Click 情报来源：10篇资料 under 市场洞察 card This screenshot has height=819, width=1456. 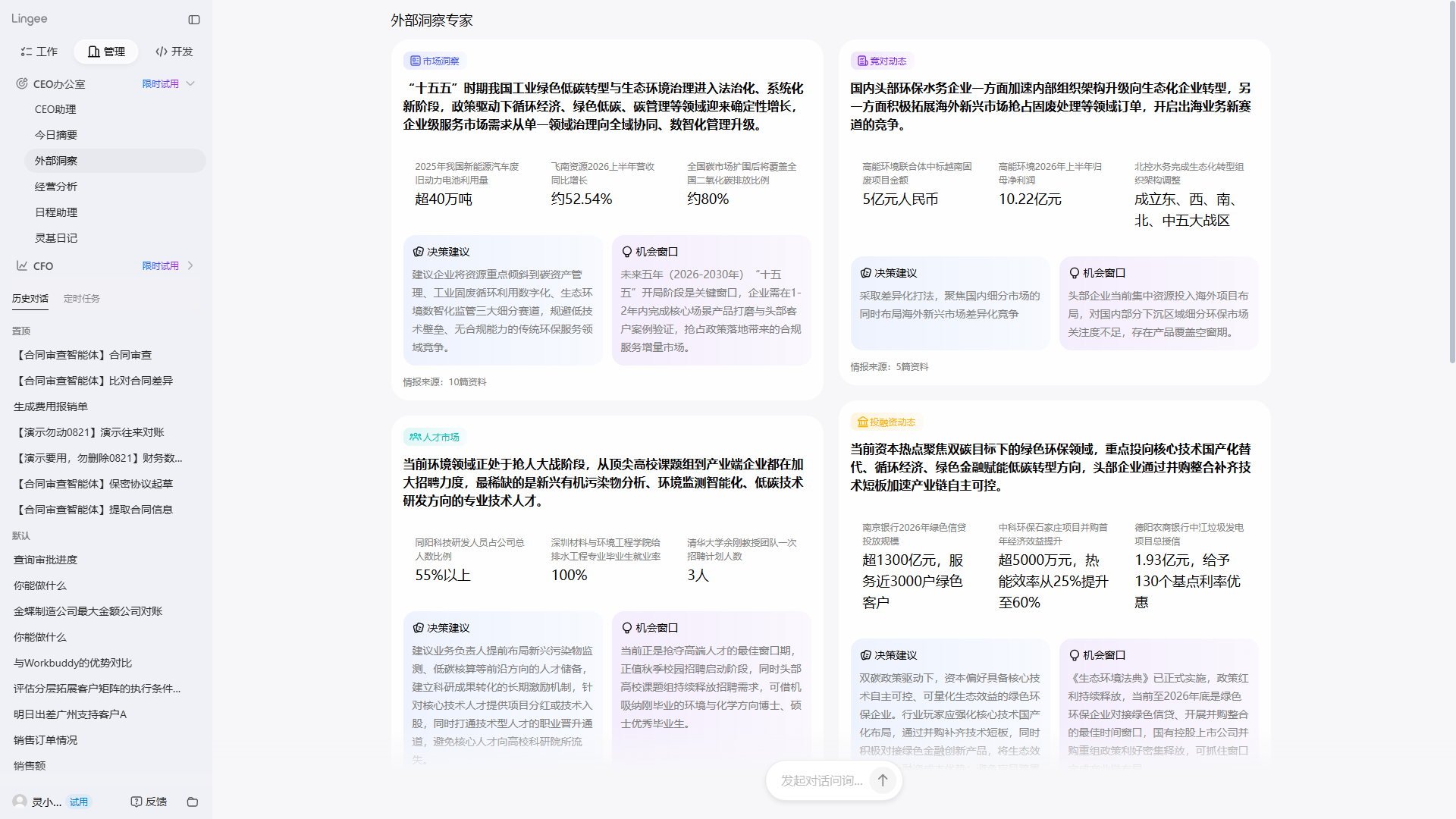click(444, 382)
